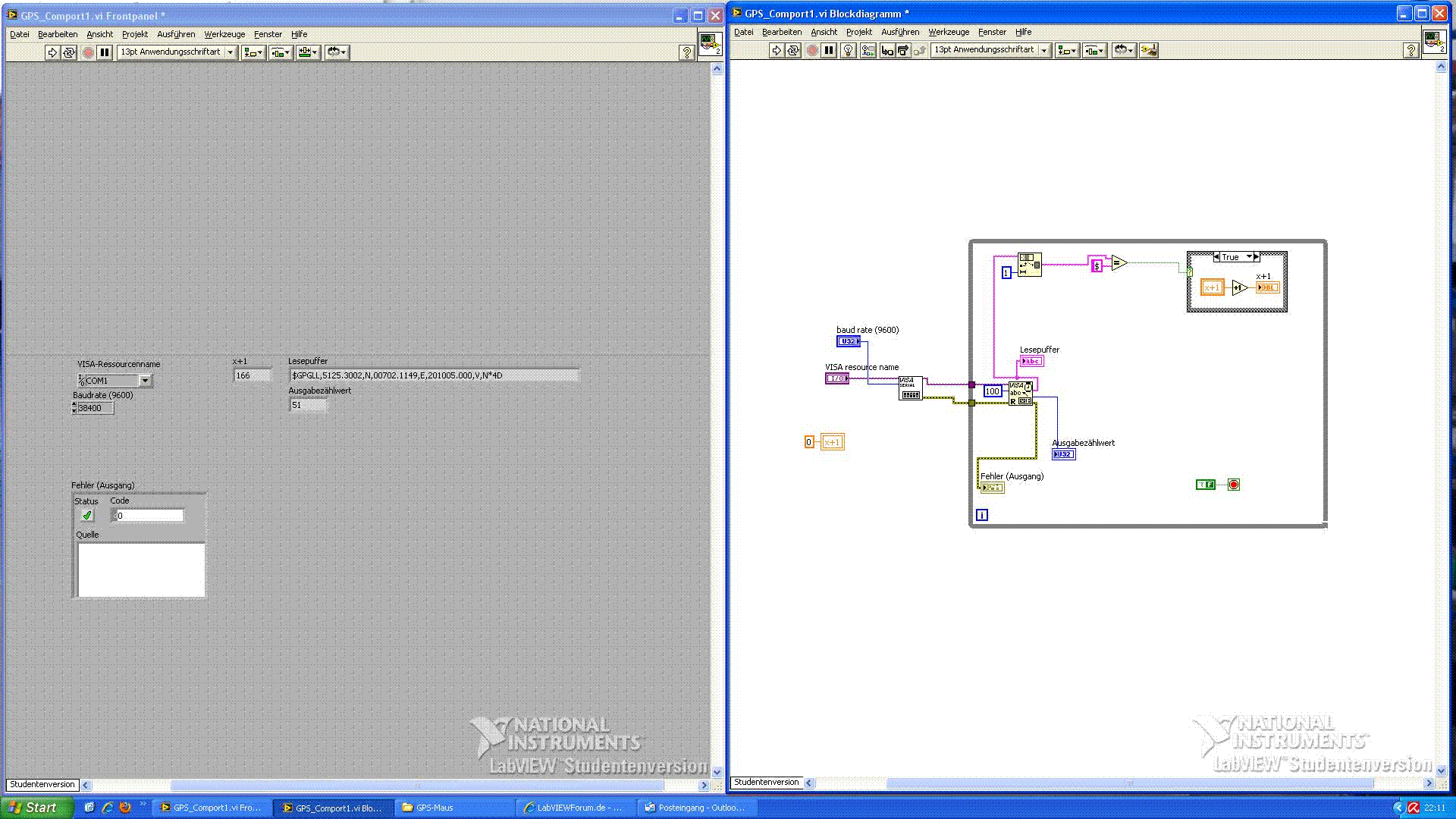Click the Clean Up Diagram broom icon
Screen dimensions: 1456x819
point(1149,50)
